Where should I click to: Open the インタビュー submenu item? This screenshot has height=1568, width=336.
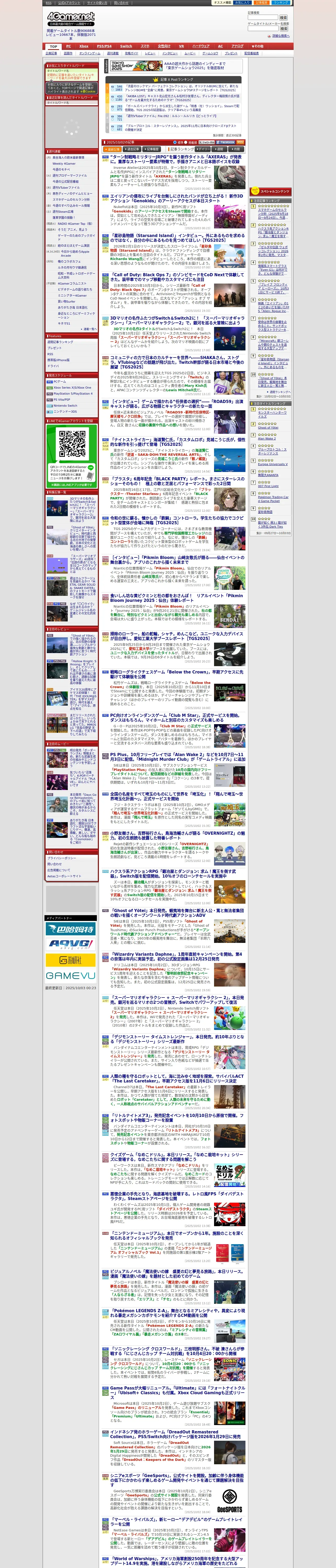(x=170, y=53)
